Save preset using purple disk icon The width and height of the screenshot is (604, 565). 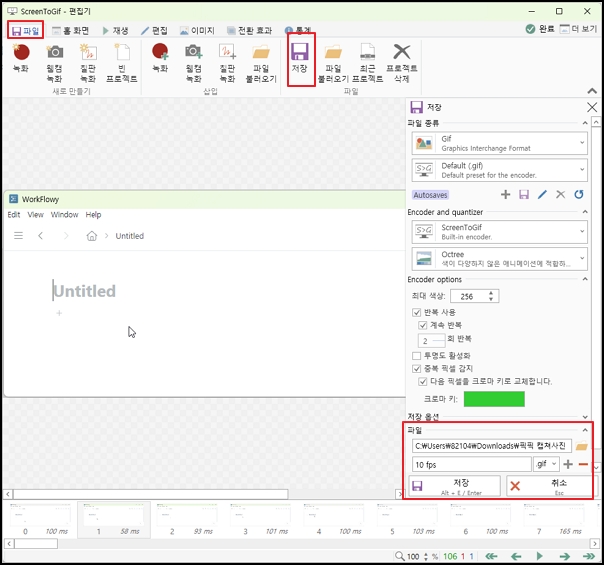click(x=524, y=194)
